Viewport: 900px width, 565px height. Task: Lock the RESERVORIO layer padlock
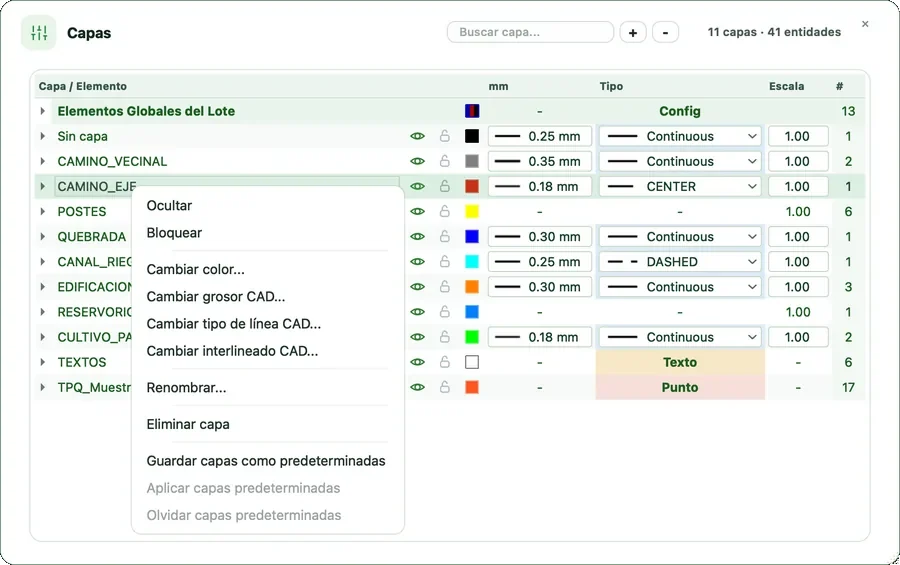pyautogui.click(x=444, y=312)
